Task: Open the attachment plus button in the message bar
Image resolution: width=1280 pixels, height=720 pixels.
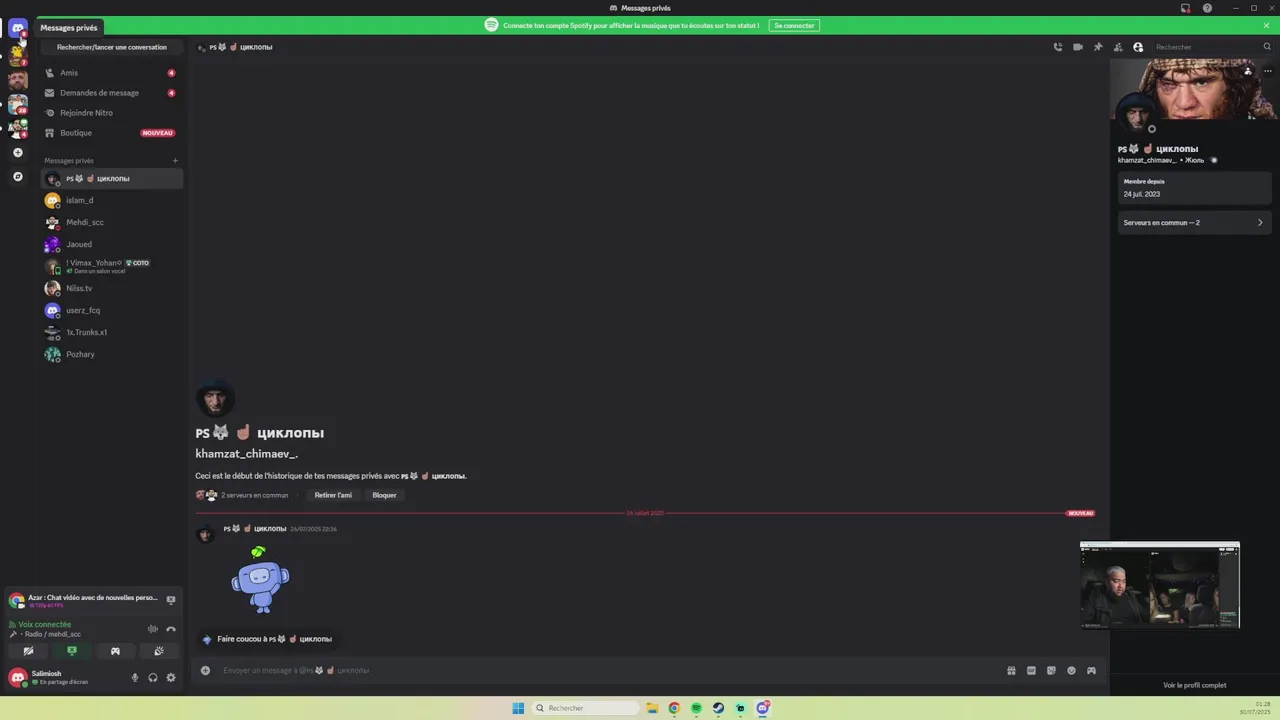Action: (x=205, y=671)
